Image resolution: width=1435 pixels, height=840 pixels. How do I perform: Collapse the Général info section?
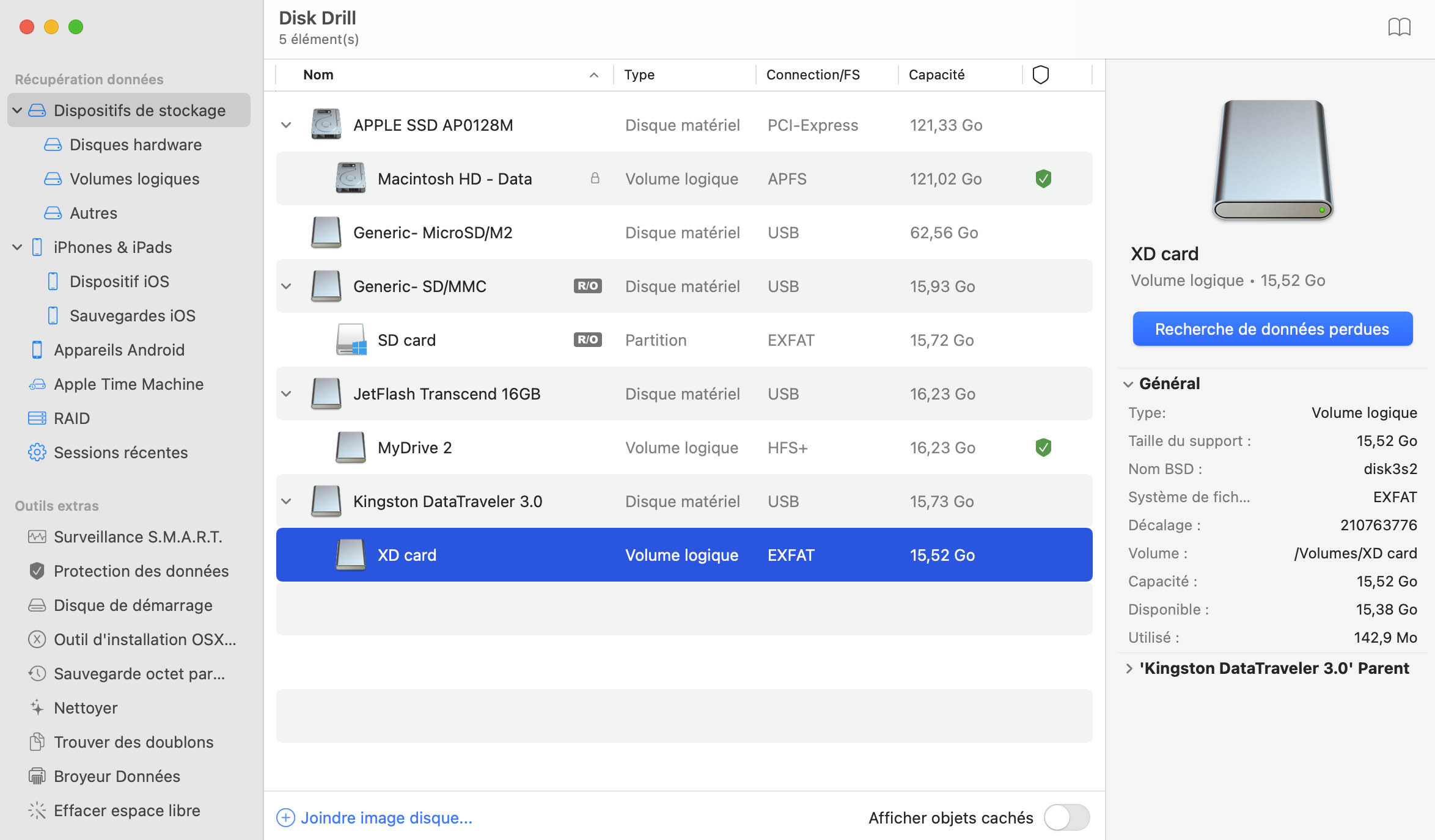click(1128, 384)
